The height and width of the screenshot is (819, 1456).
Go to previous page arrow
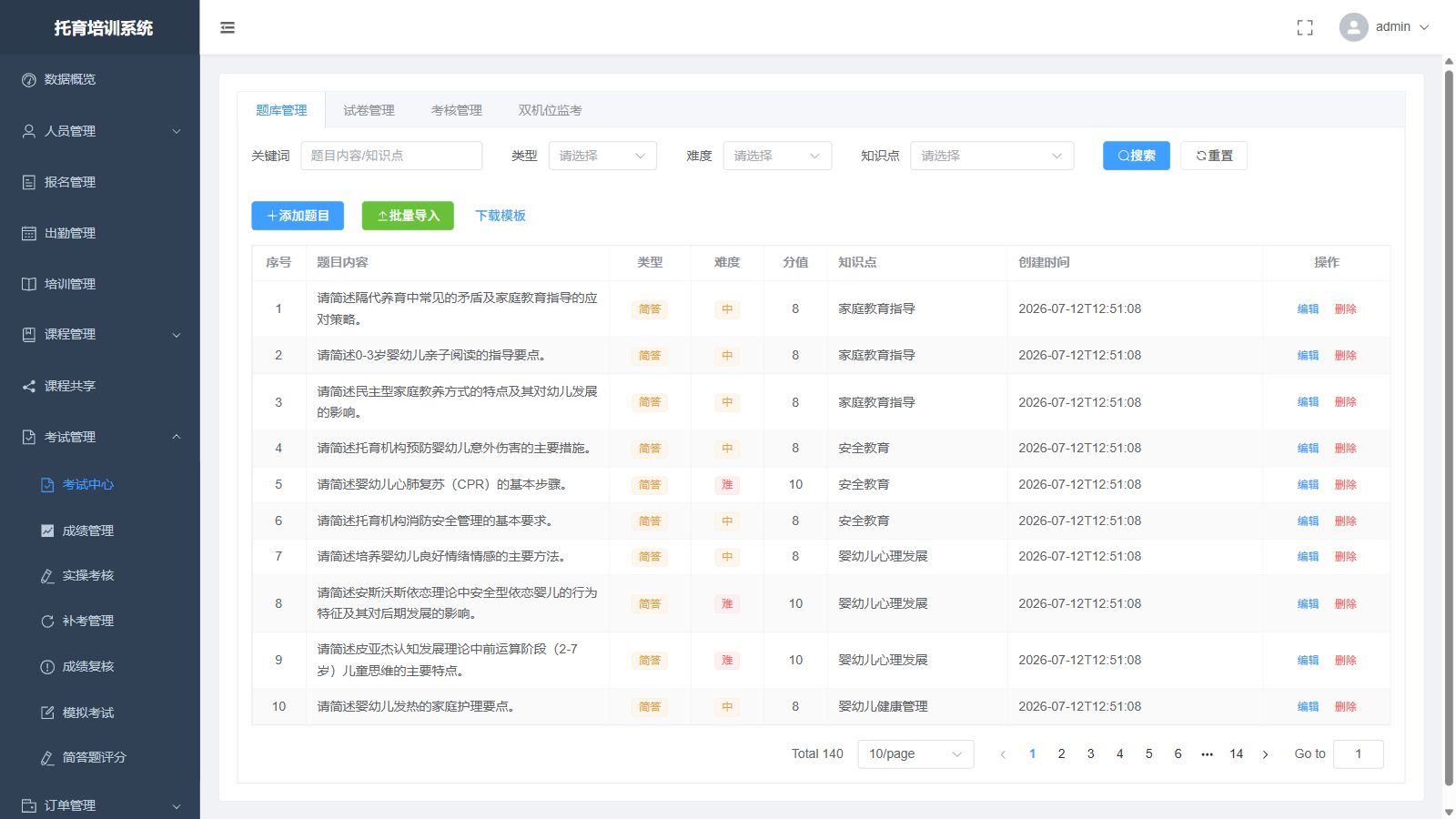point(1003,754)
